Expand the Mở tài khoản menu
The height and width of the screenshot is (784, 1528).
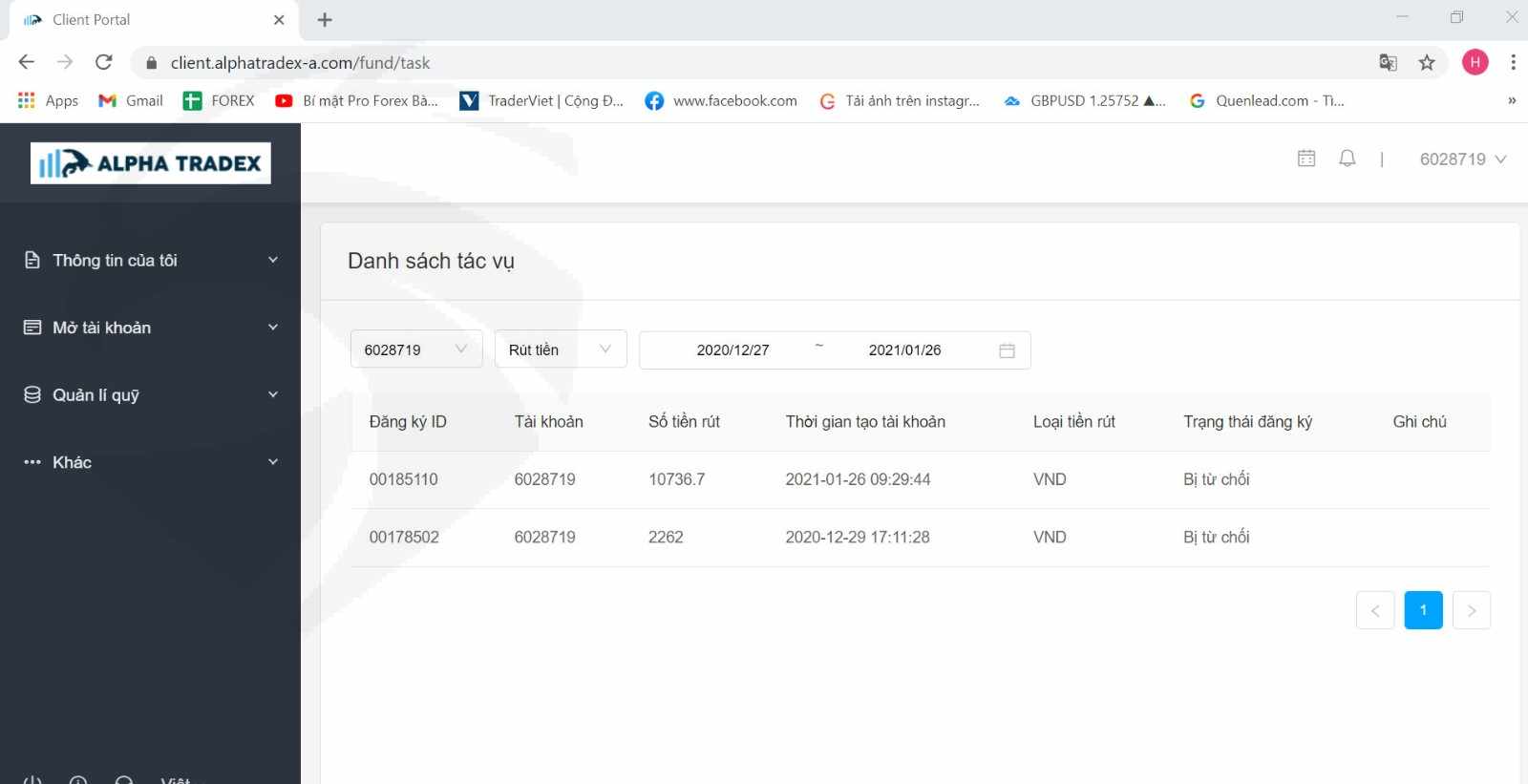(x=150, y=328)
